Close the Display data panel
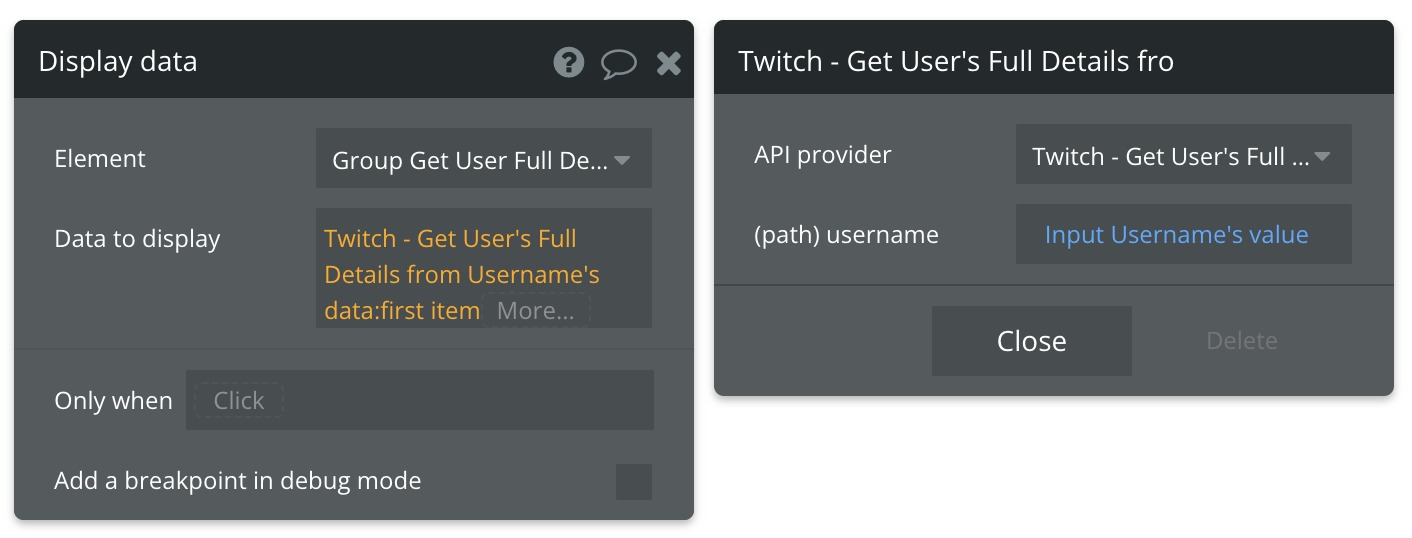 click(x=668, y=64)
